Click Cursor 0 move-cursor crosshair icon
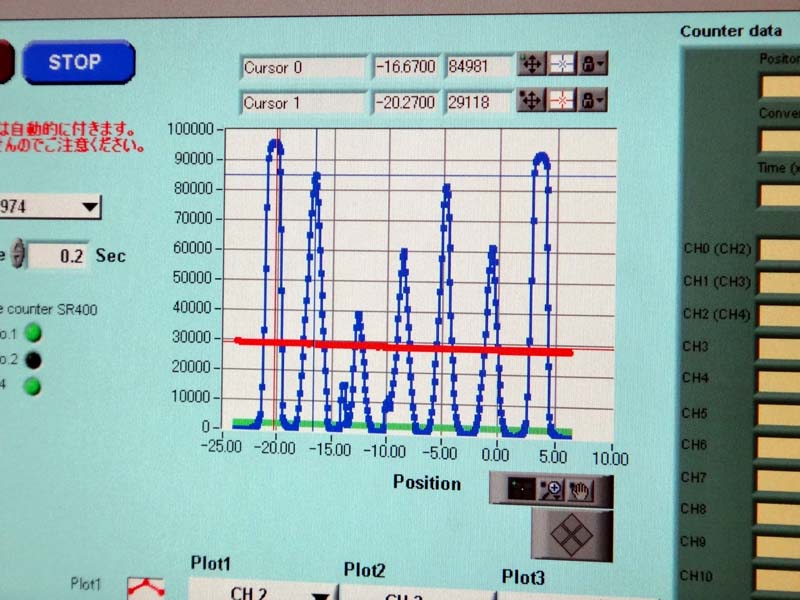The height and width of the screenshot is (600, 800). click(532, 66)
